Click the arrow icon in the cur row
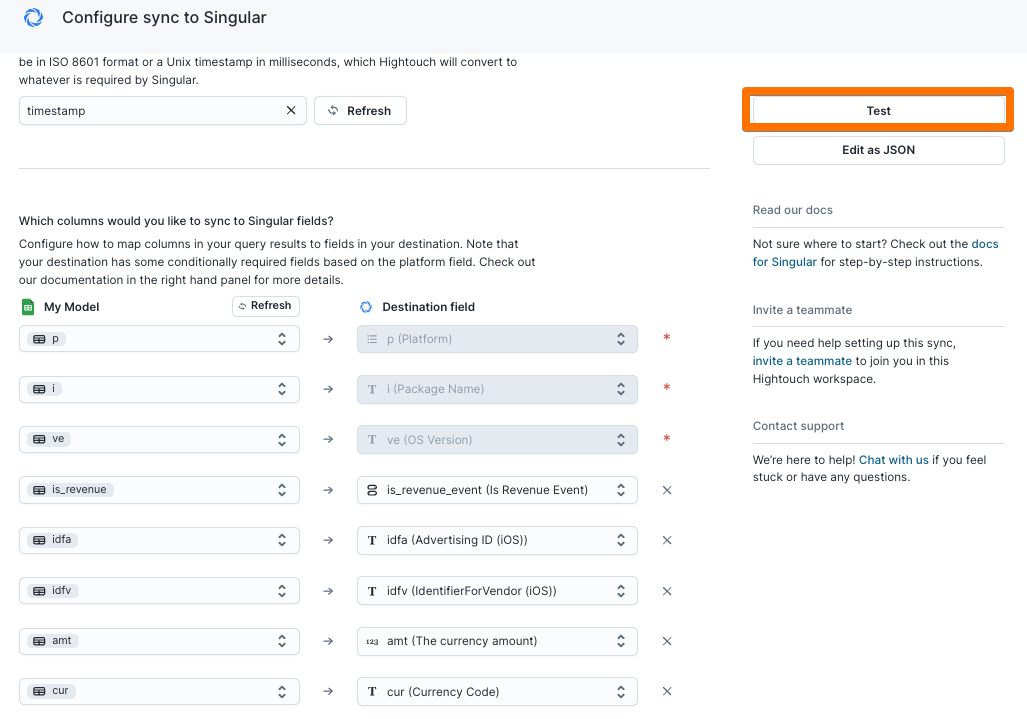Screen dimensions: 1027x719 pyautogui.click(x=328, y=691)
